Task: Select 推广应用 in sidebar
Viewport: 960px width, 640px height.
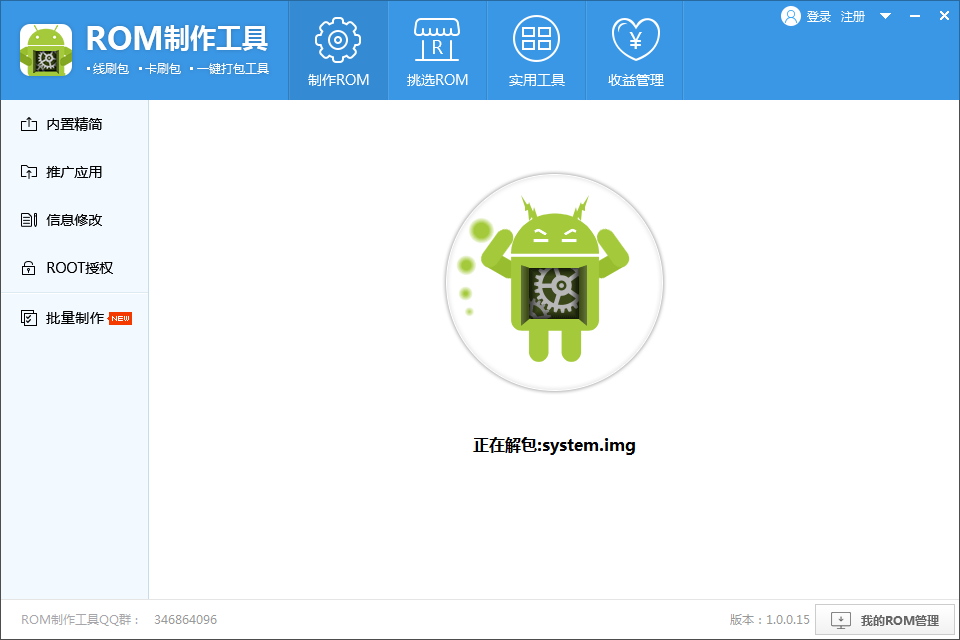Action: 74,172
